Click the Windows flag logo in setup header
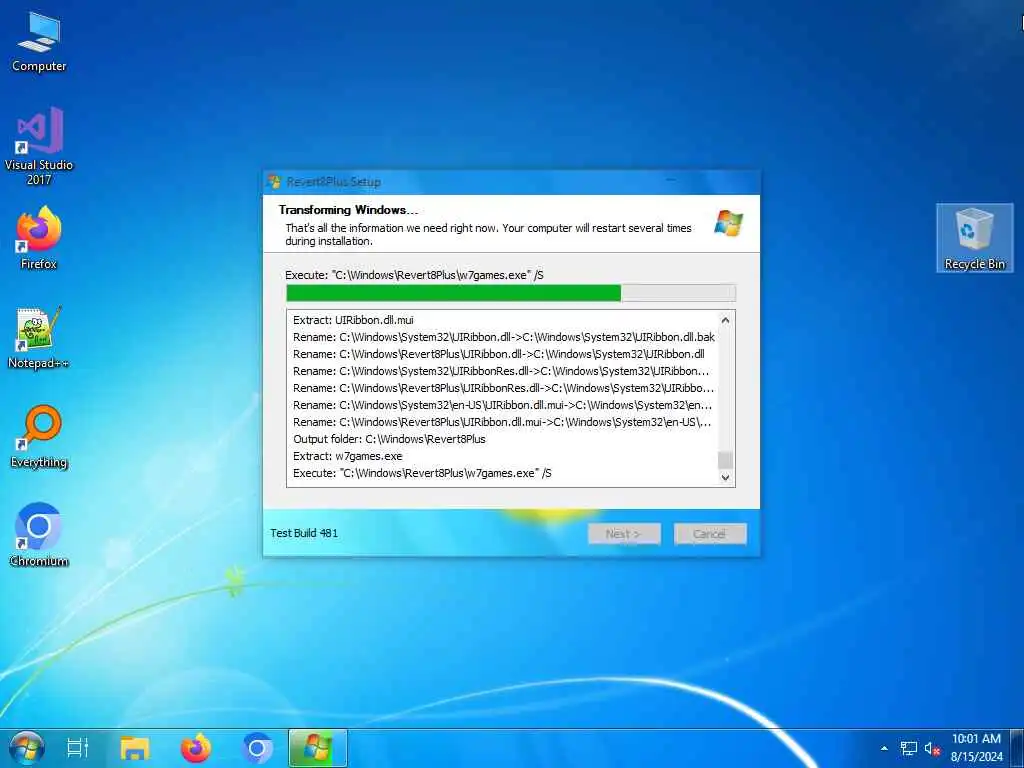 [x=728, y=223]
